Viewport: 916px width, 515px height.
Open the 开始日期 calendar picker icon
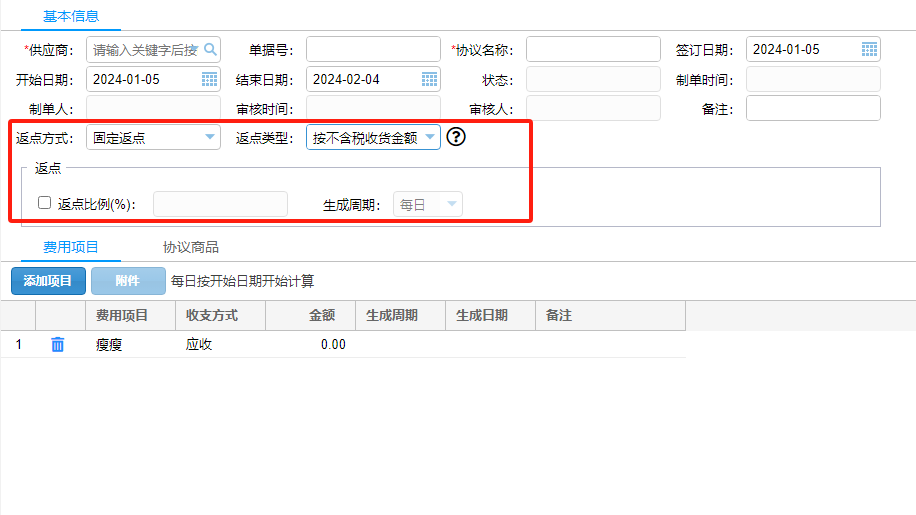click(209, 79)
